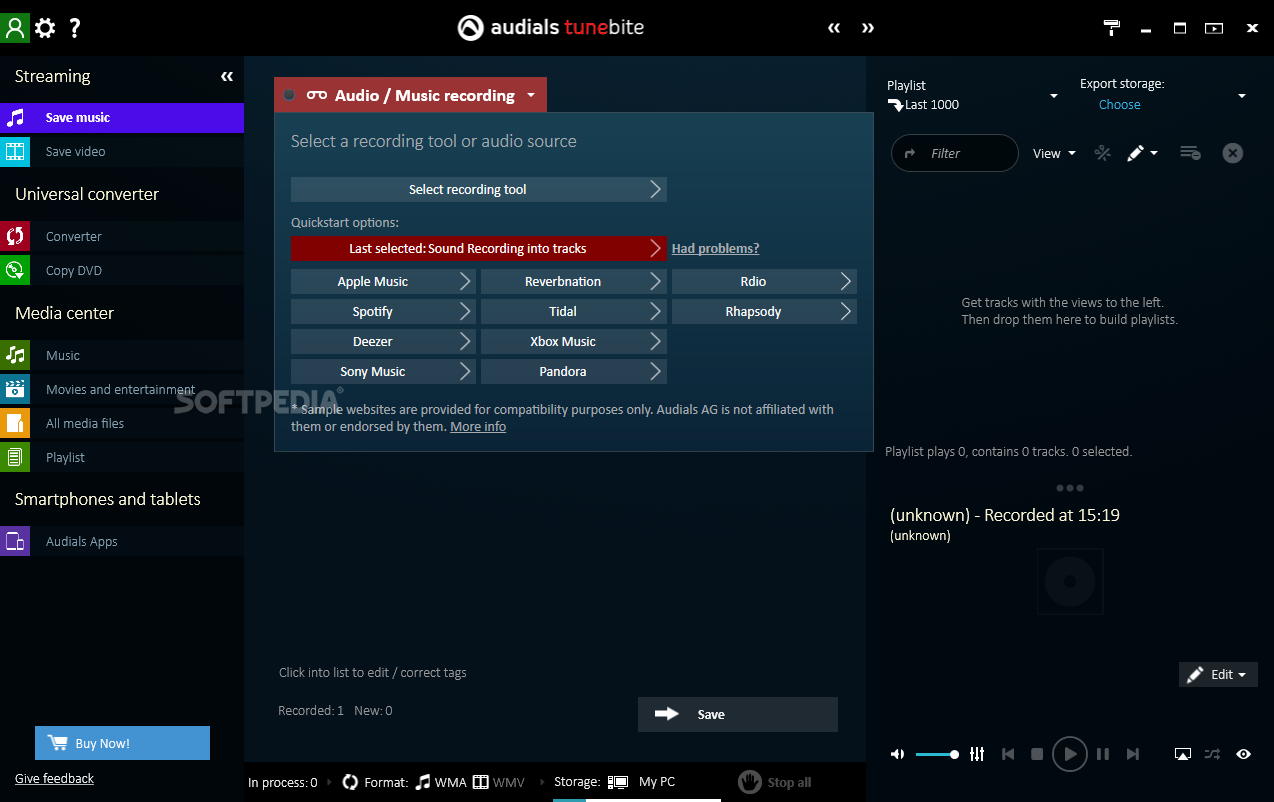Choose Xbox Music quickstart option

573,342
